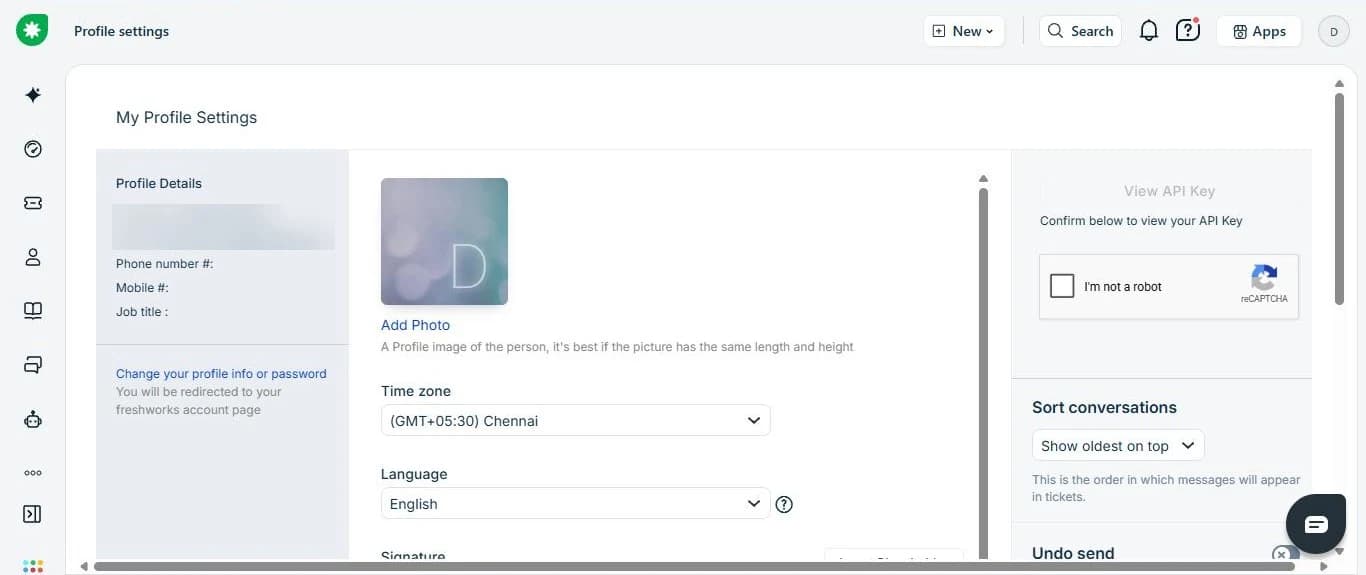Open the Bot robot icon in sidebar

pos(33,419)
